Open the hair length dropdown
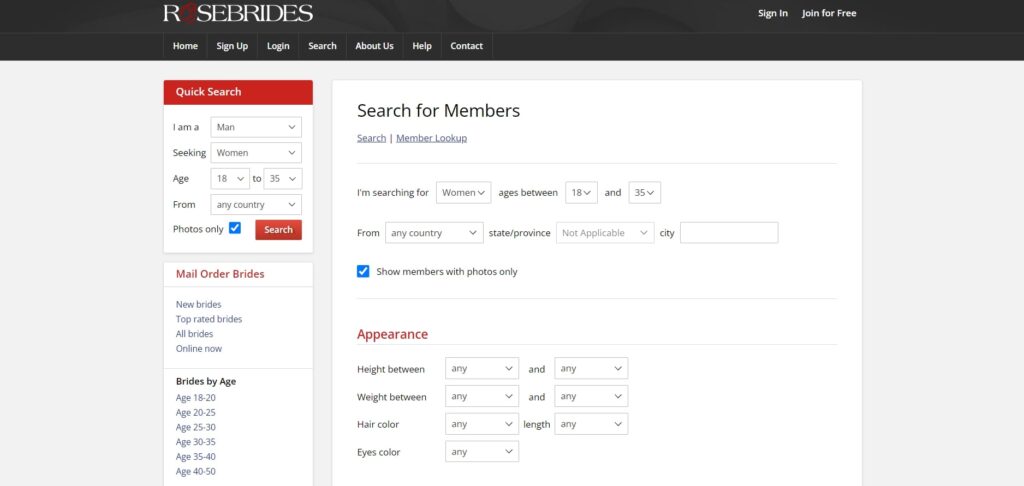Screen dimensions: 1024x486 coord(591,424)
